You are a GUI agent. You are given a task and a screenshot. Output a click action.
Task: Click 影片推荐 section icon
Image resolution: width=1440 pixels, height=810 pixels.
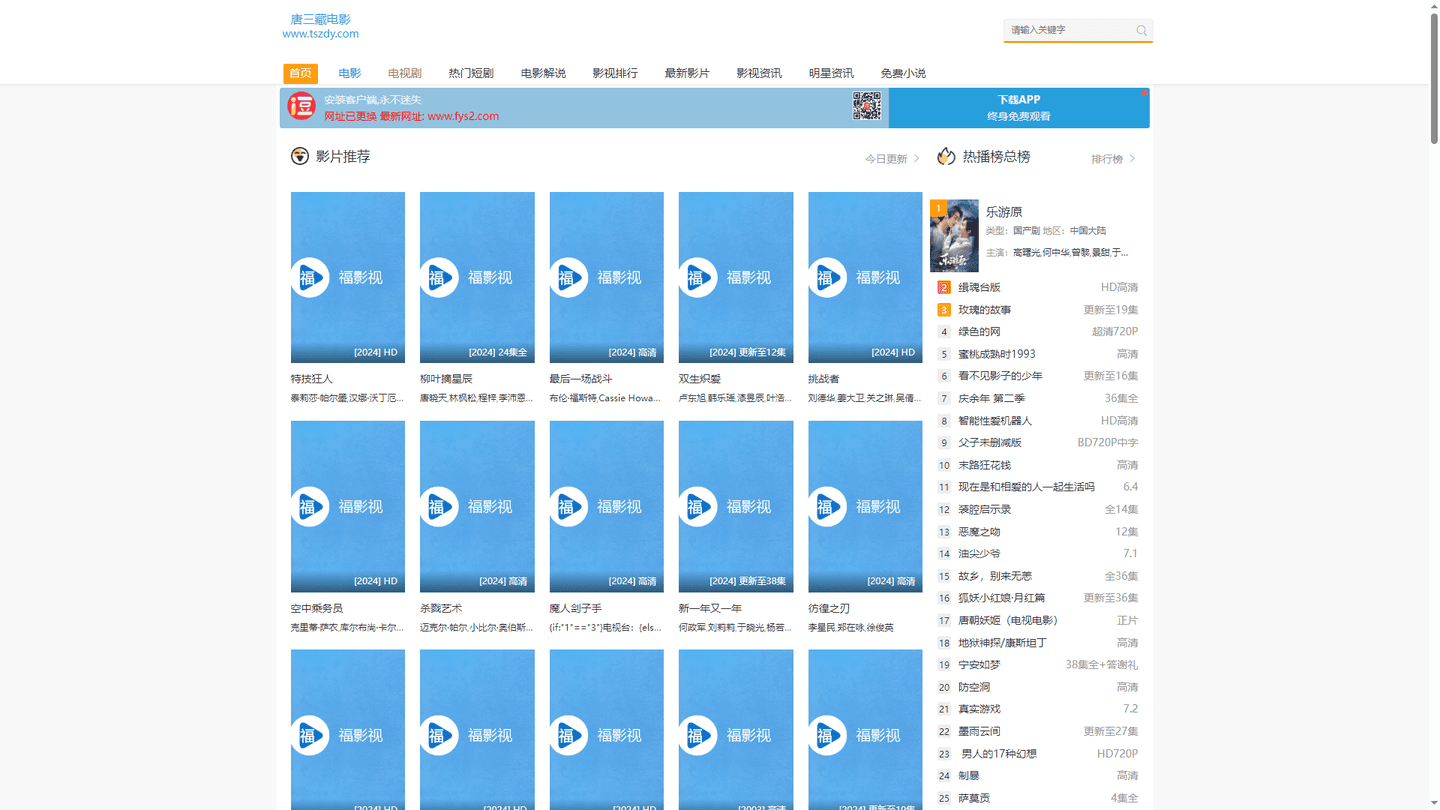pos(299,156)
